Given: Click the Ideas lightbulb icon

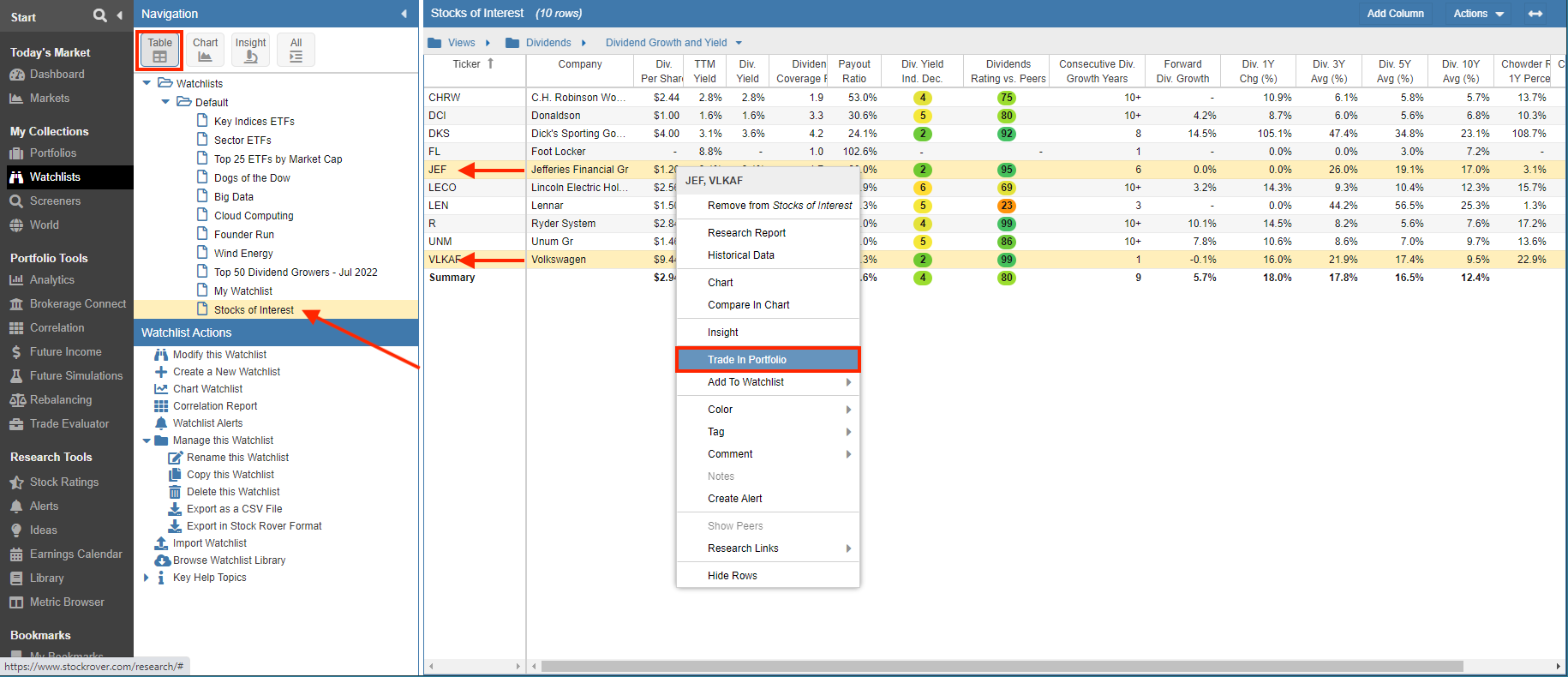Looking at the screenshot, I should click(16, 530).
